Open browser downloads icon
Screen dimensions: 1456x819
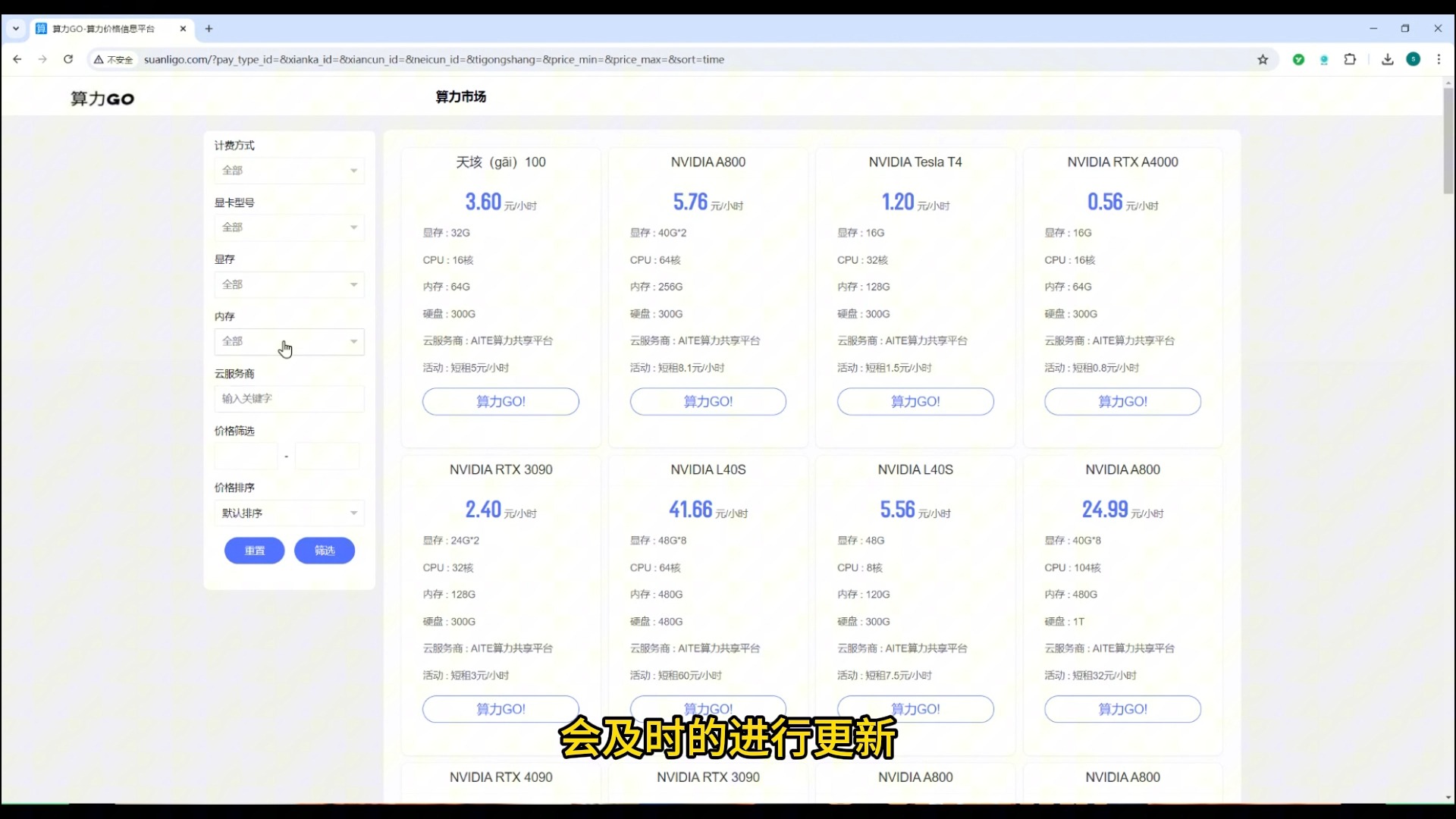(x=1387, y=59)
